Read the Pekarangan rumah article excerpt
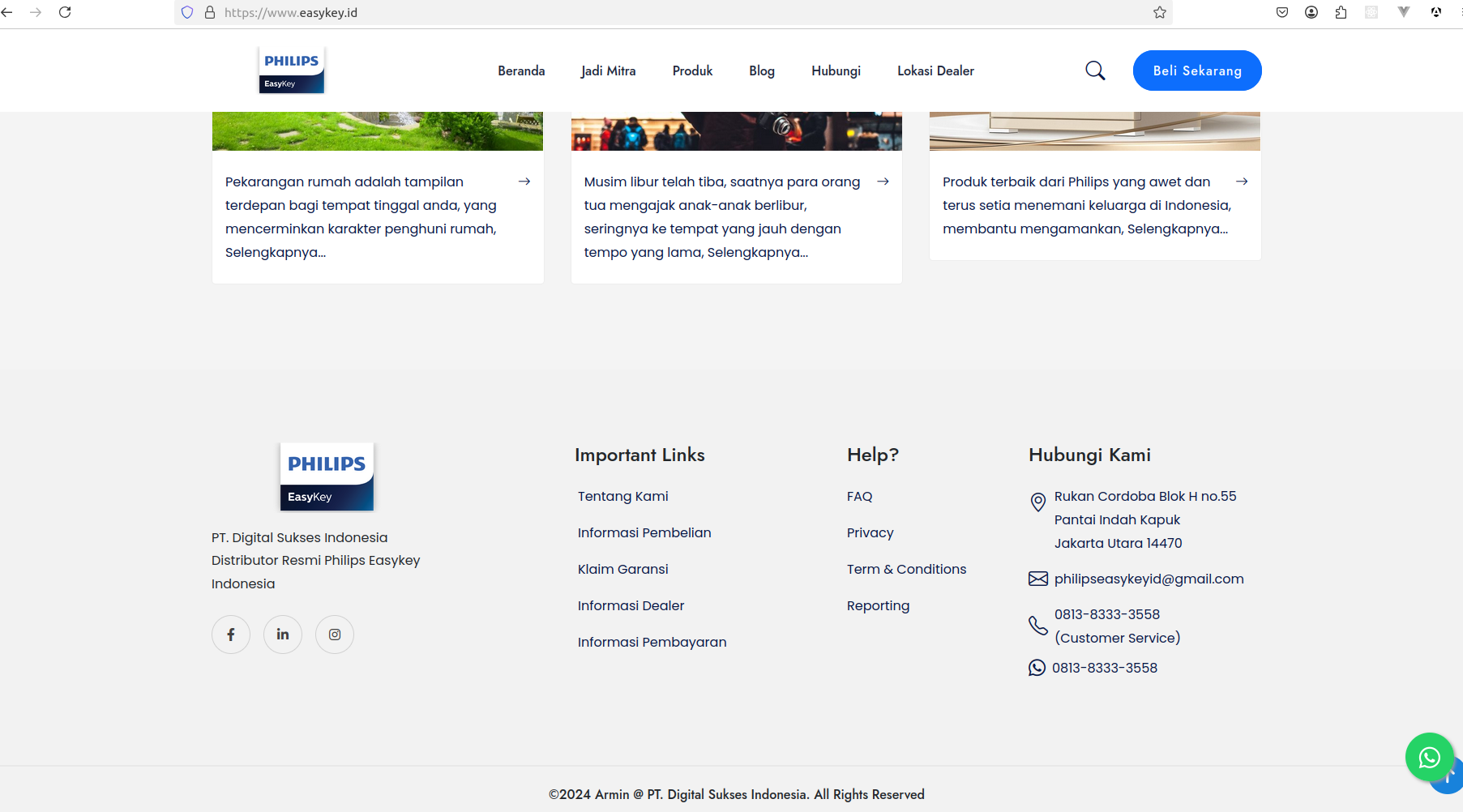This screenshot has width=1463, height=812. (x=361, y=217)
